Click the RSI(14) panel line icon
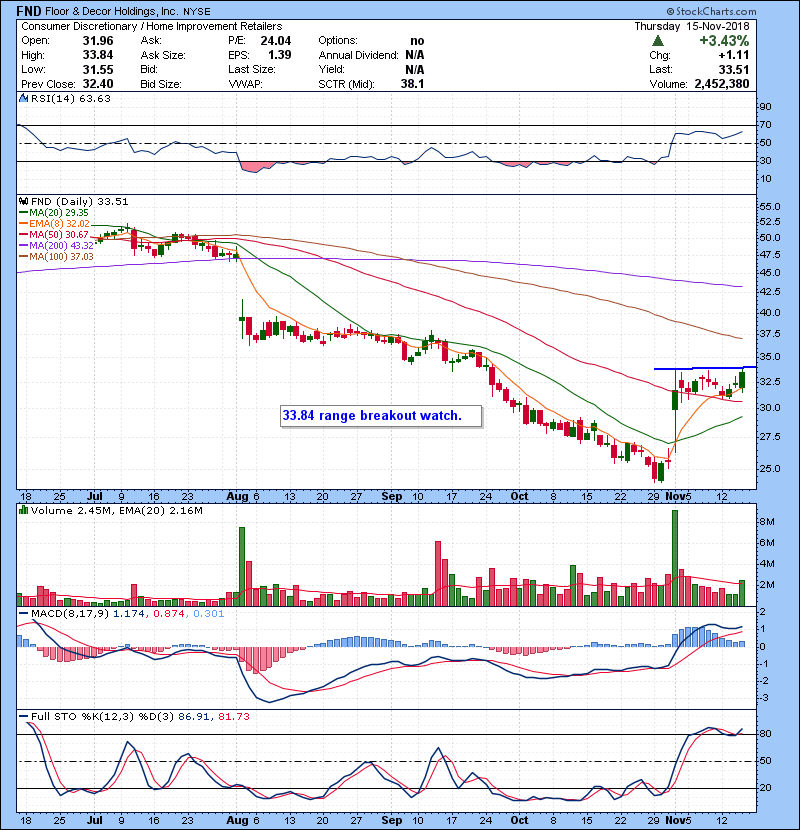The height and width of the screenshot is (830, 800). pyautogui.click(x=23, y=98)
